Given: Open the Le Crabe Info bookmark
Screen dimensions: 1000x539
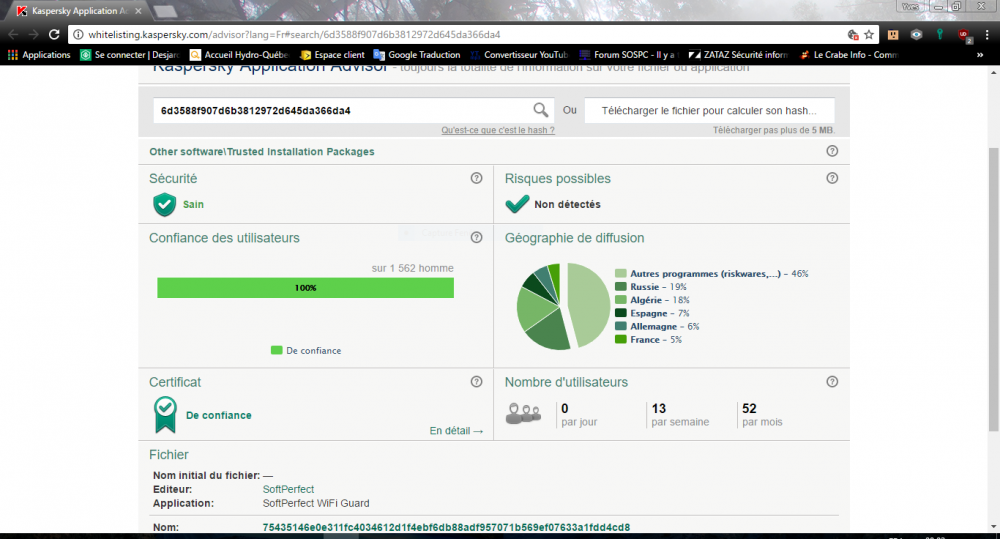Looking at the screenshot, I should pyautogui.click(x=849, y=55).
